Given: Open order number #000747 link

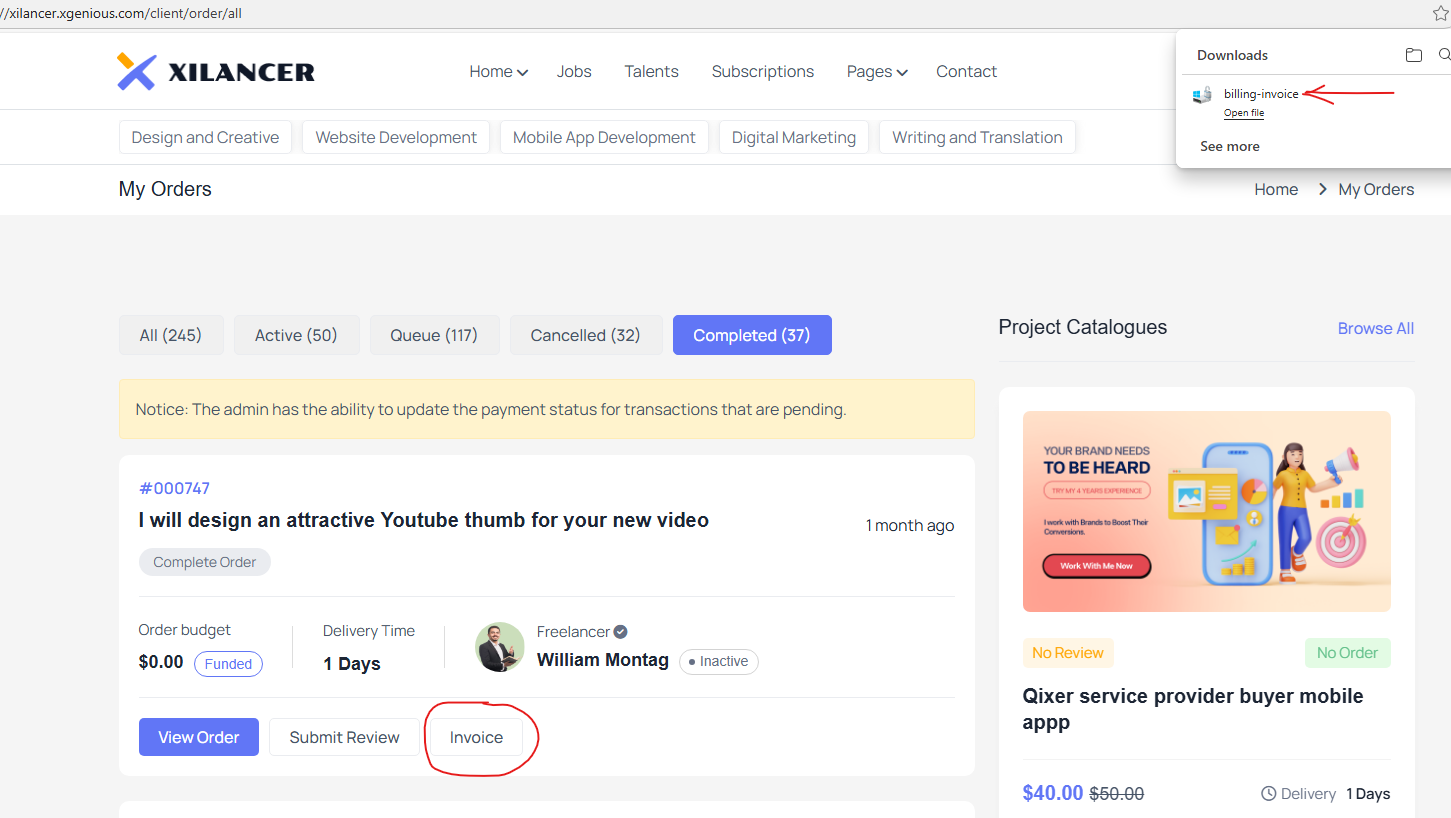Looking at the screenshot, I should pos(174,488).
